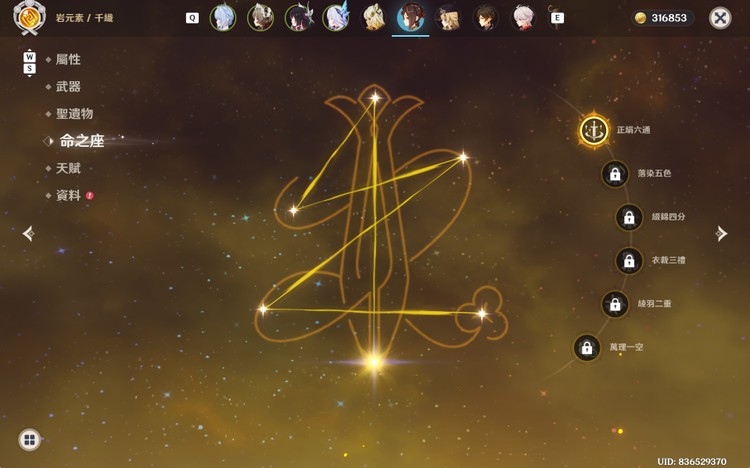The width and height of the screenshot is (750, 468).
Task: Open the 屬性 attributes menu
Action: 68,59
